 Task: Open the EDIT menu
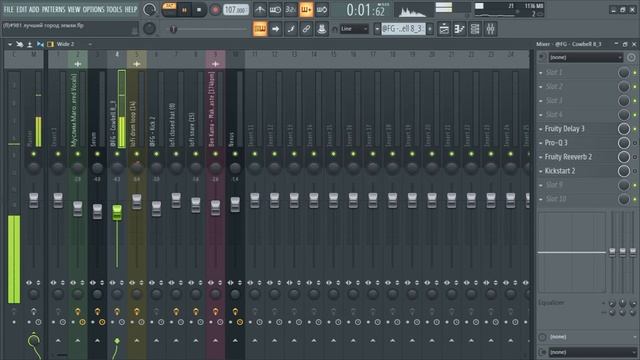pyautogui.click(x=21, y=9)
